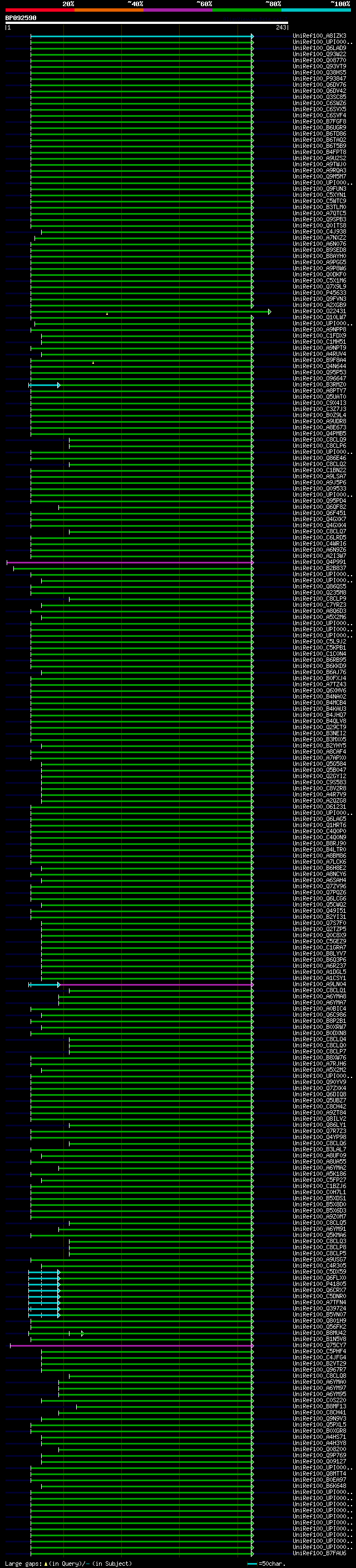This screenshot has height=1568, width=356.
Task: Open hit UniRef100_Q08770
Action: pos(319,60)
